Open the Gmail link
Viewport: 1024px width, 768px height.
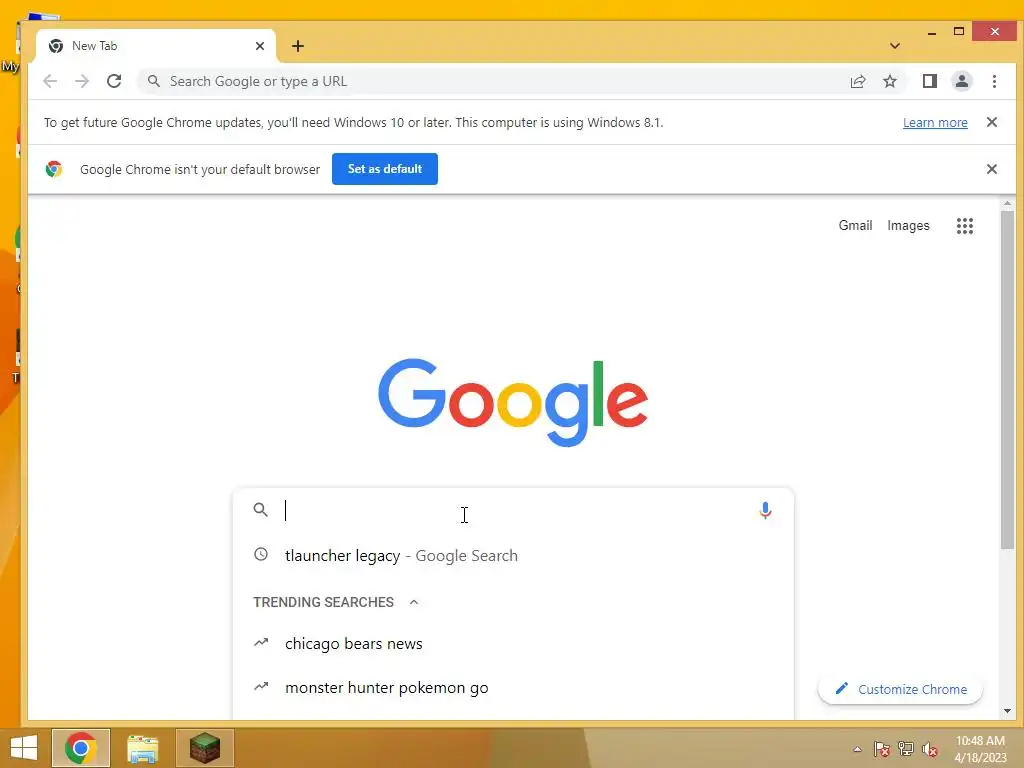coord(855,225)
